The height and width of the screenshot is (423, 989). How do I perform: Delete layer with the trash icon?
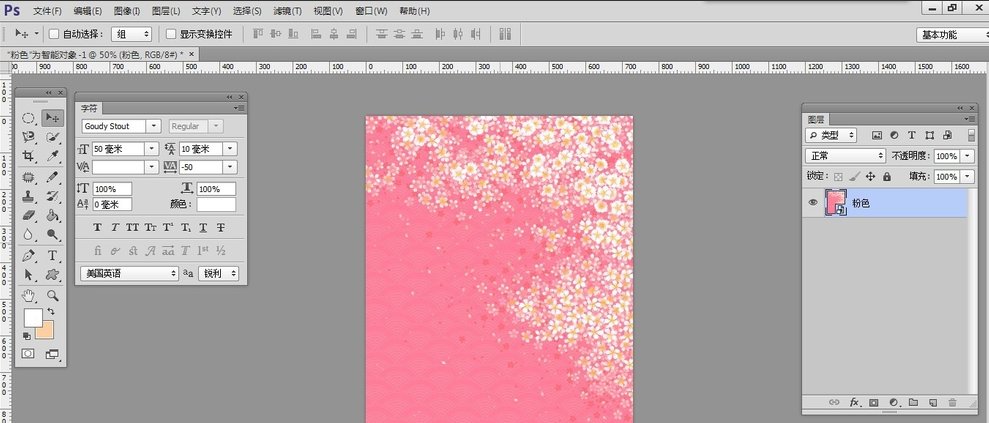[x=952, y=402]
